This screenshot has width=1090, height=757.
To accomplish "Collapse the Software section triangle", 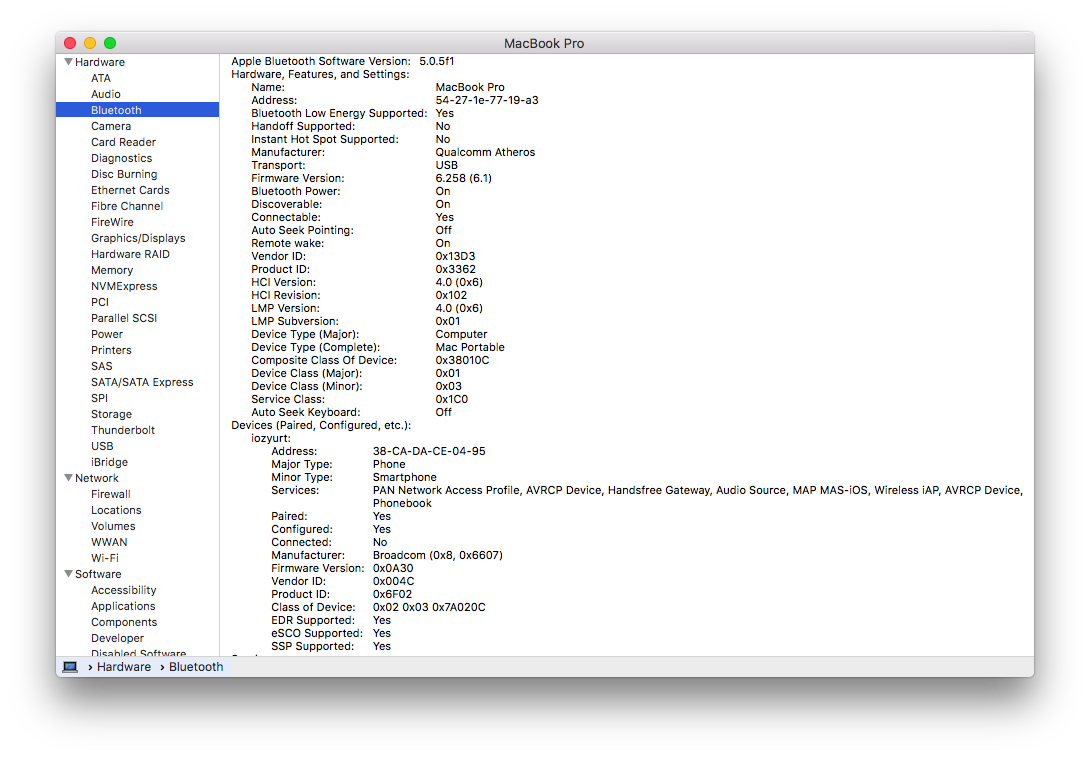I will pyautogui.click(x=68, y=574).
